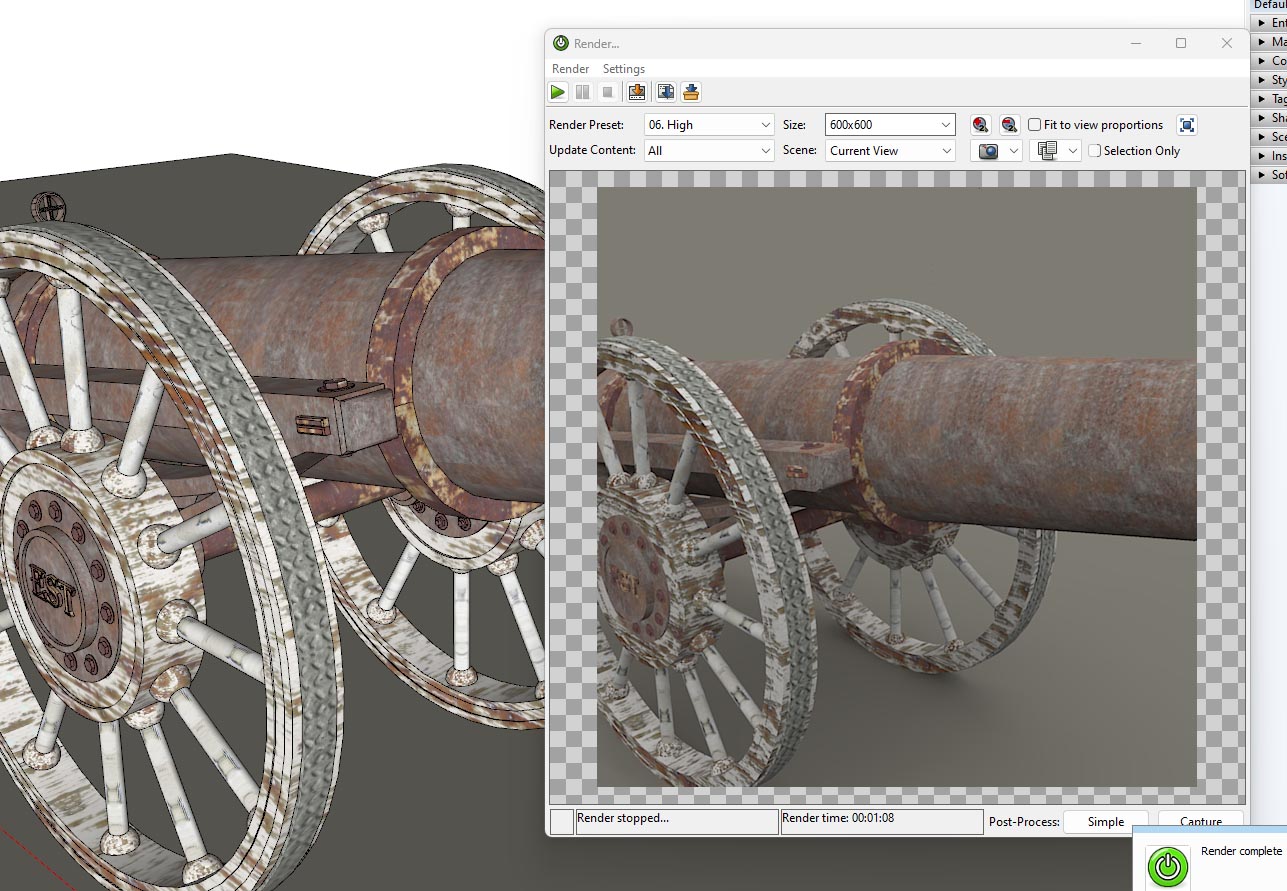This screenshot has width=1287, height=891.
Task: Click the rendered cannon image preview
Action: pos(897,487)
